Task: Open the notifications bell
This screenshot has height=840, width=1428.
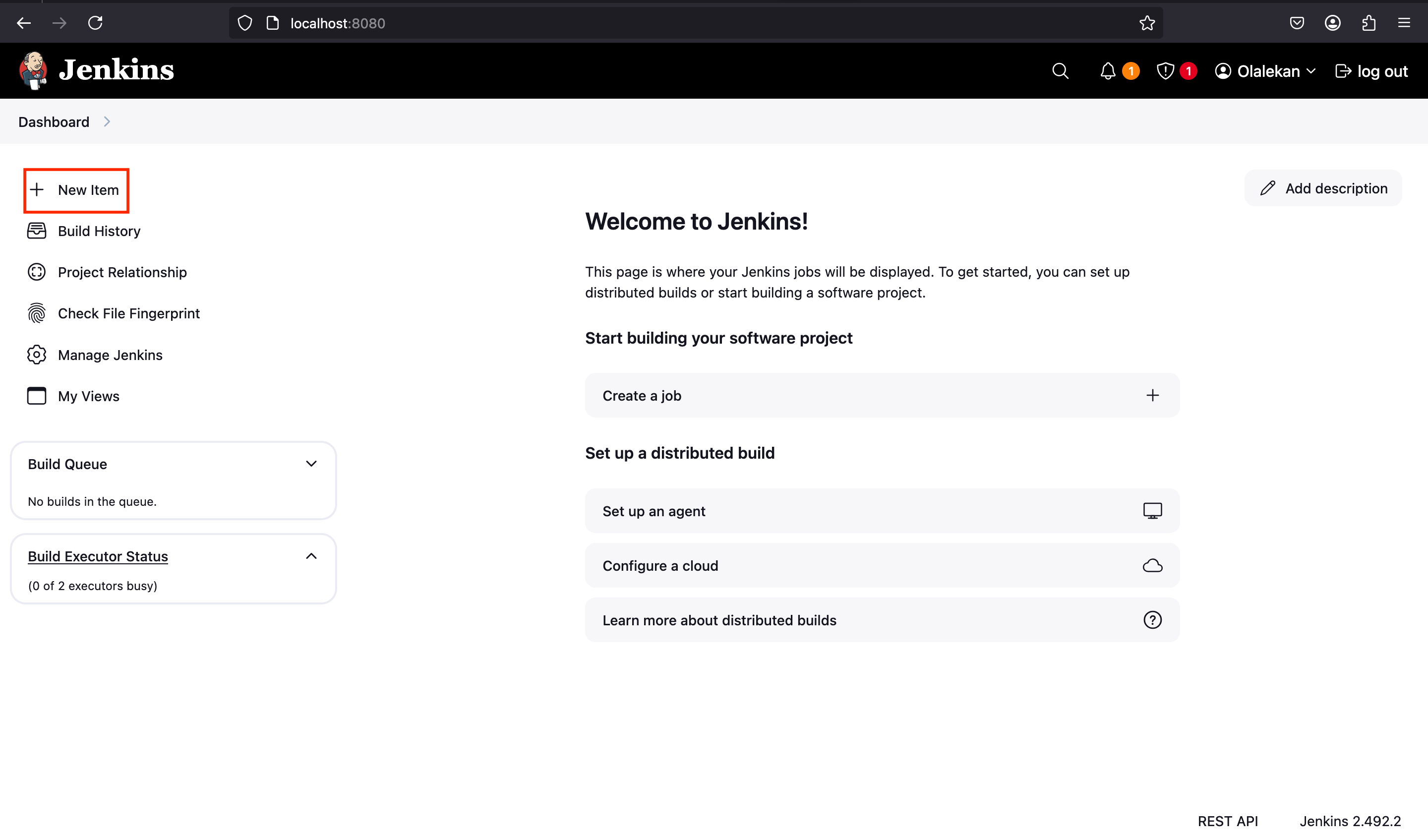Action: pos(1108,71)
